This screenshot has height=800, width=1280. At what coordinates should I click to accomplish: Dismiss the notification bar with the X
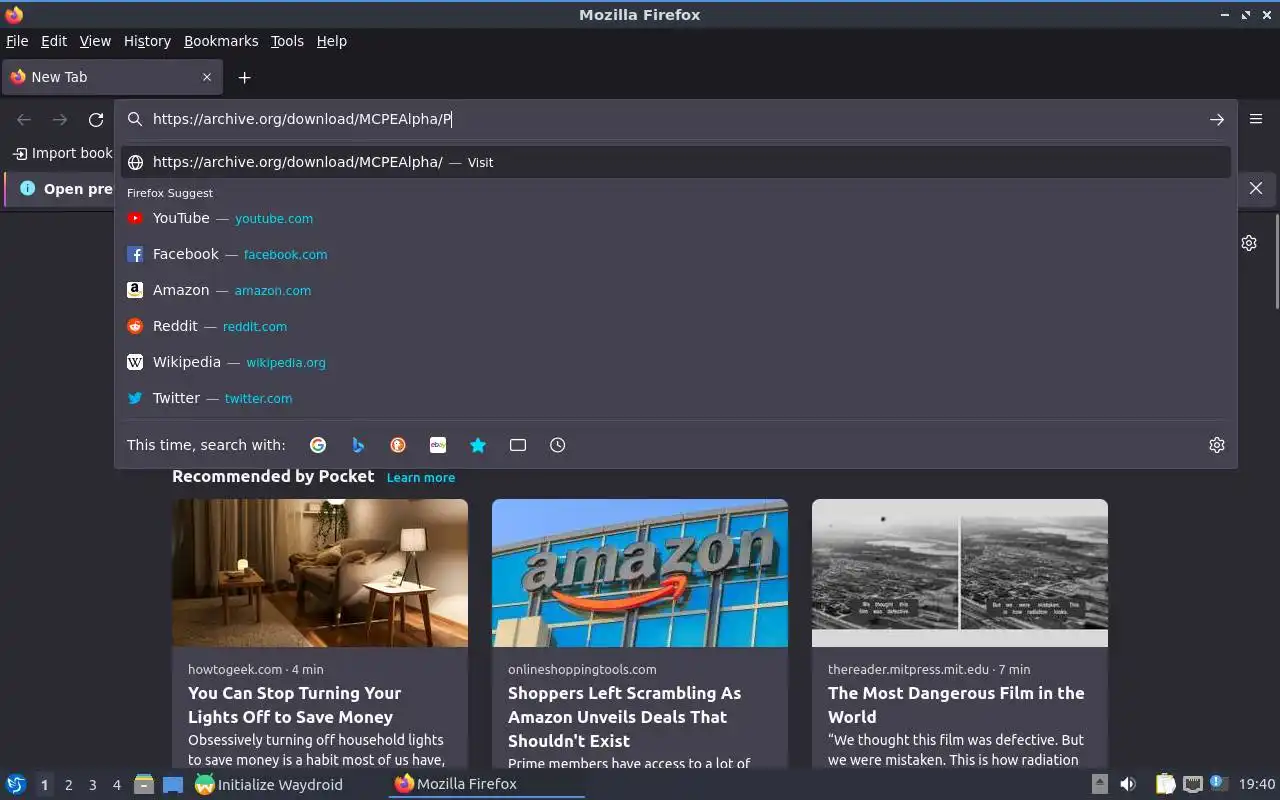[x=1256, y=188]
